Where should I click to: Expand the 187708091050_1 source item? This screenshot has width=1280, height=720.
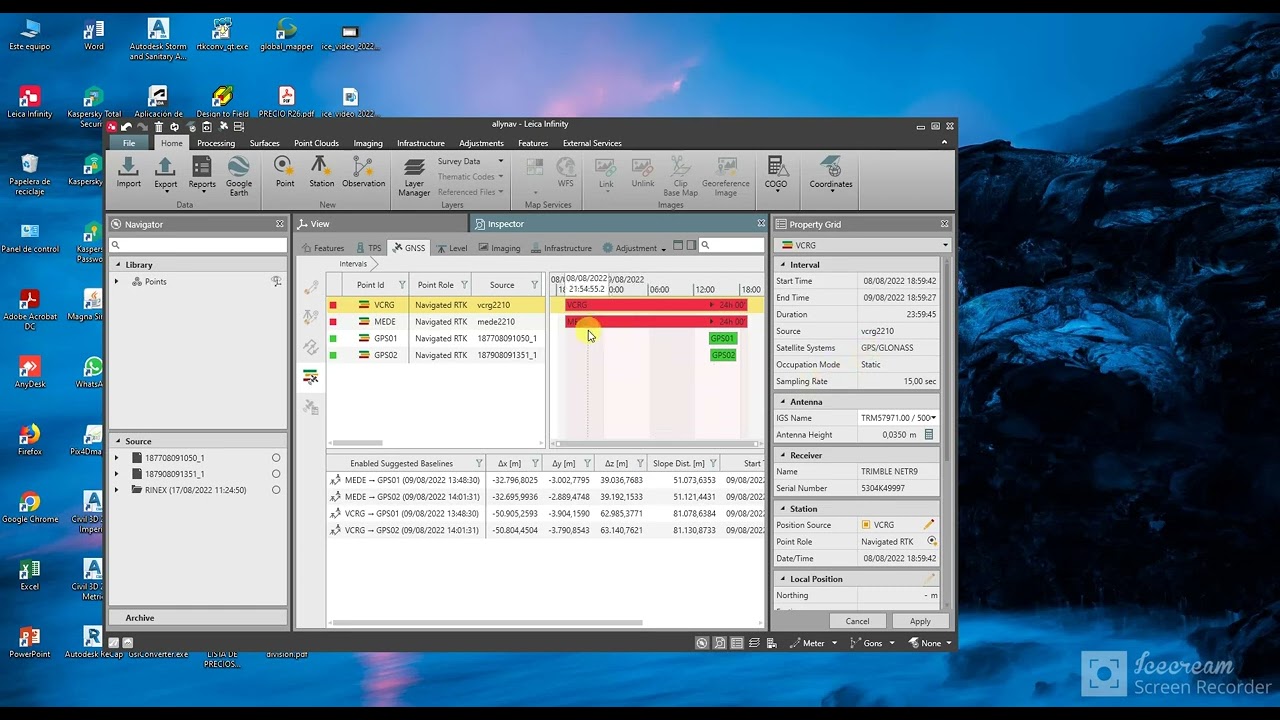click(x=117, y=458)
